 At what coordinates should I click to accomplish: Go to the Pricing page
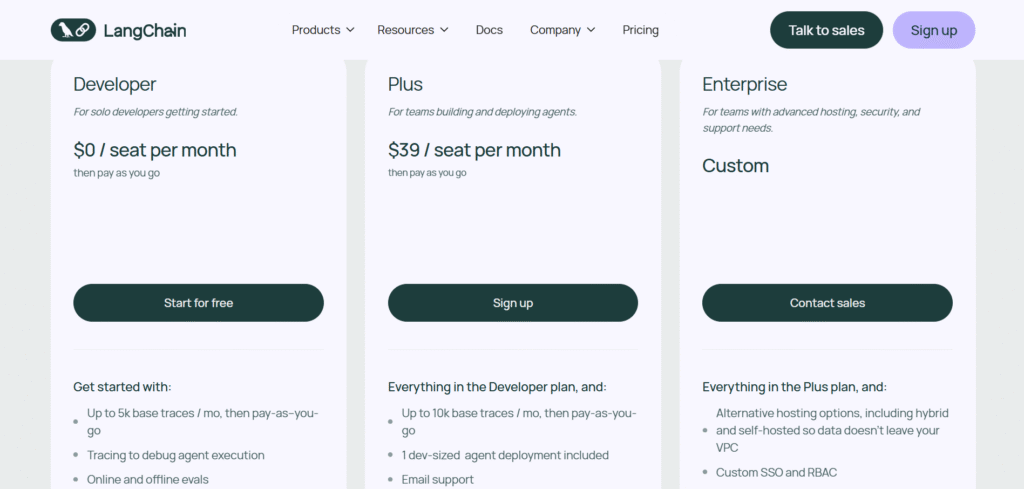tap(641, 30)
